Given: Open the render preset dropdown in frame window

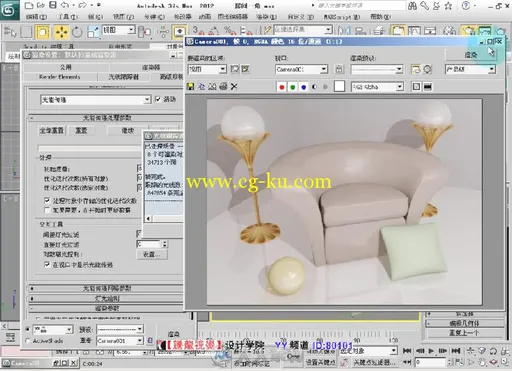Looking at the screenshot, I should [377, 69].
